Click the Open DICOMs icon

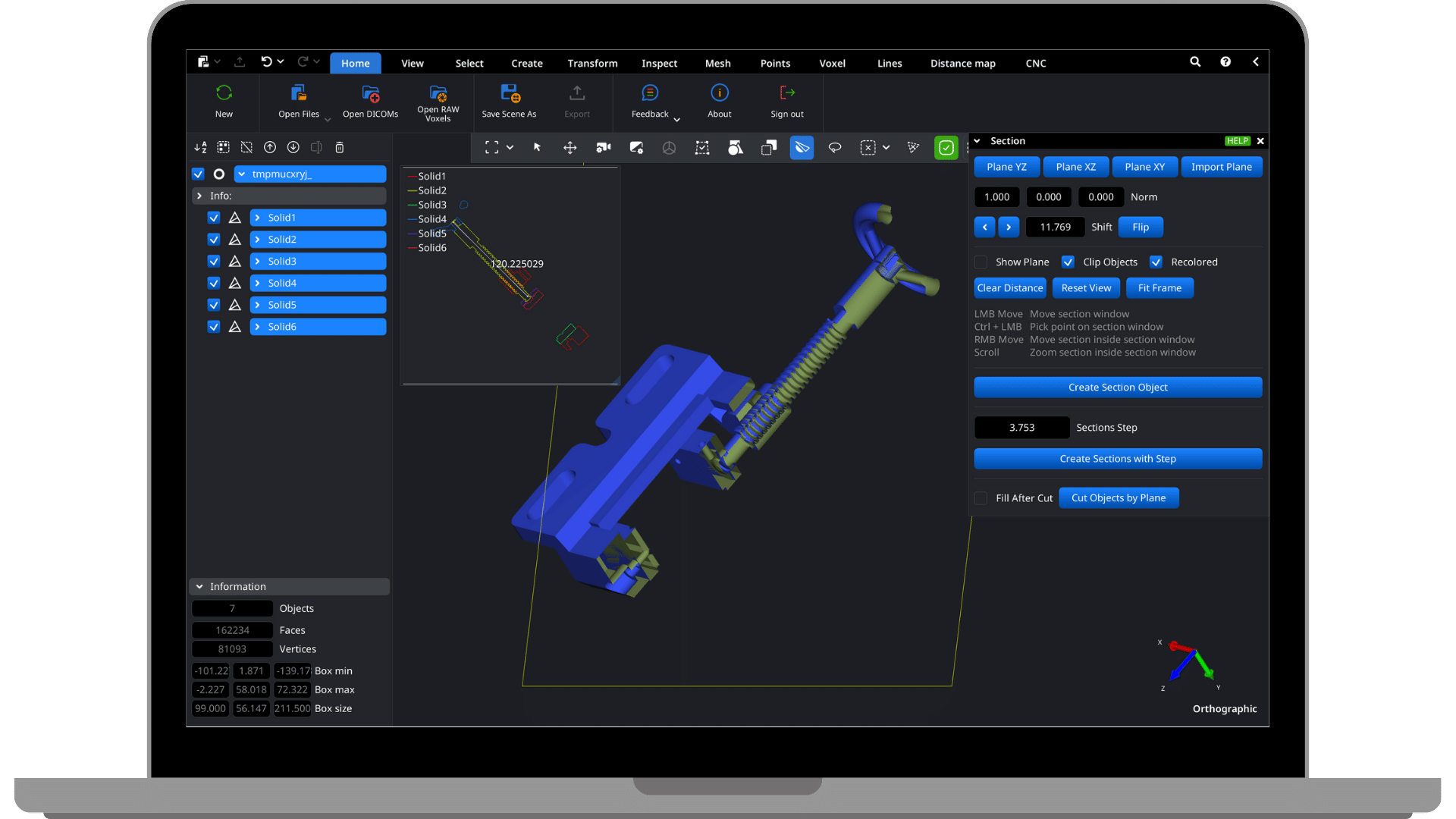(x=370, y=94)
